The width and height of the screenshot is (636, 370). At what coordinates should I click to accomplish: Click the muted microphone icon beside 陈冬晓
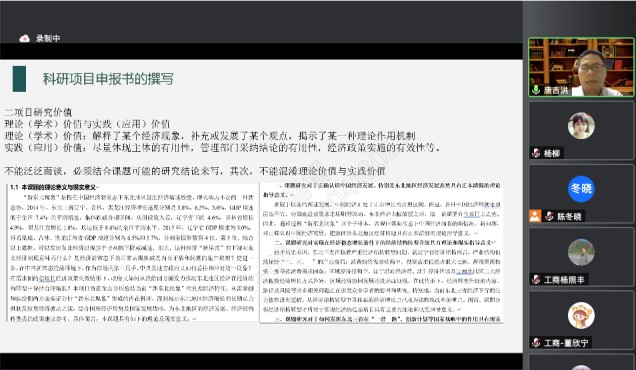coord(549,216)
